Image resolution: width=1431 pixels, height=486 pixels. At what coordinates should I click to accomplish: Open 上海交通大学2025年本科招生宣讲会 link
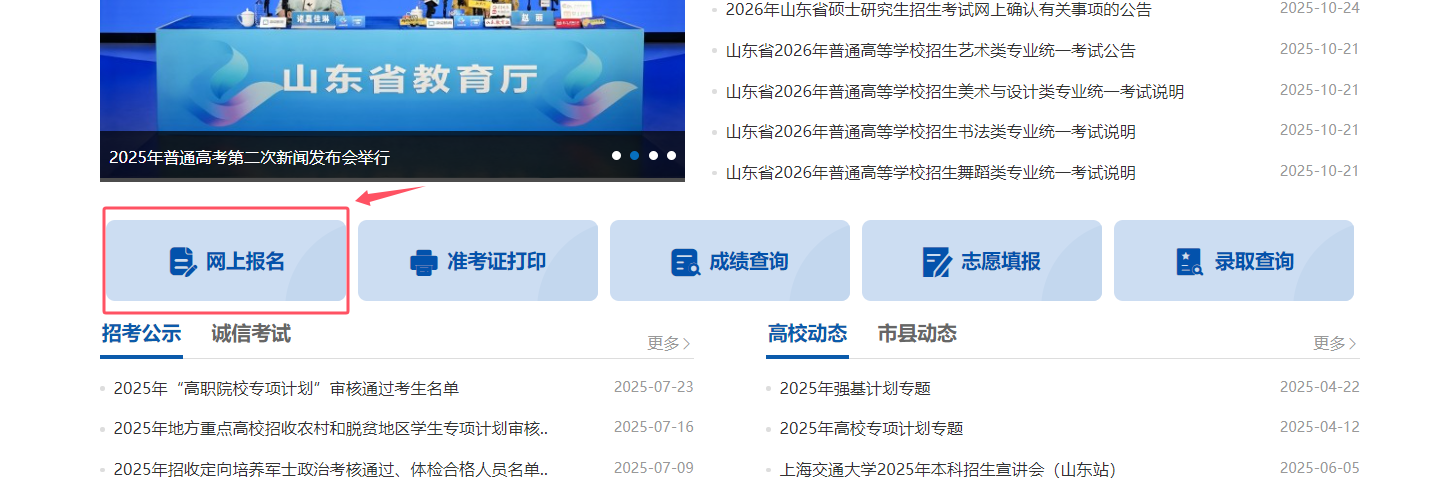click(947, 469)
